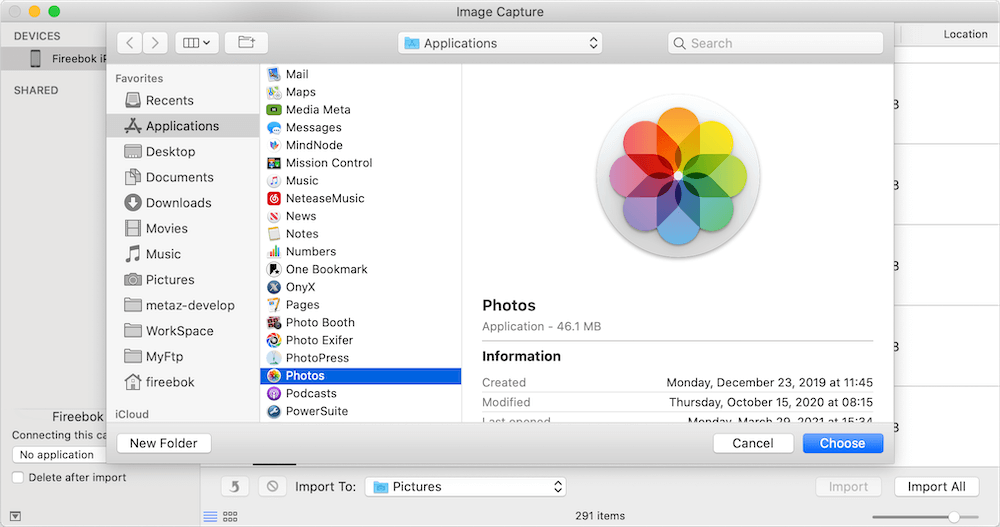The image size is (1000, 527).
Task: Open the column view mode dropdown
Action: pyautogui.click(x=197, y=43)
